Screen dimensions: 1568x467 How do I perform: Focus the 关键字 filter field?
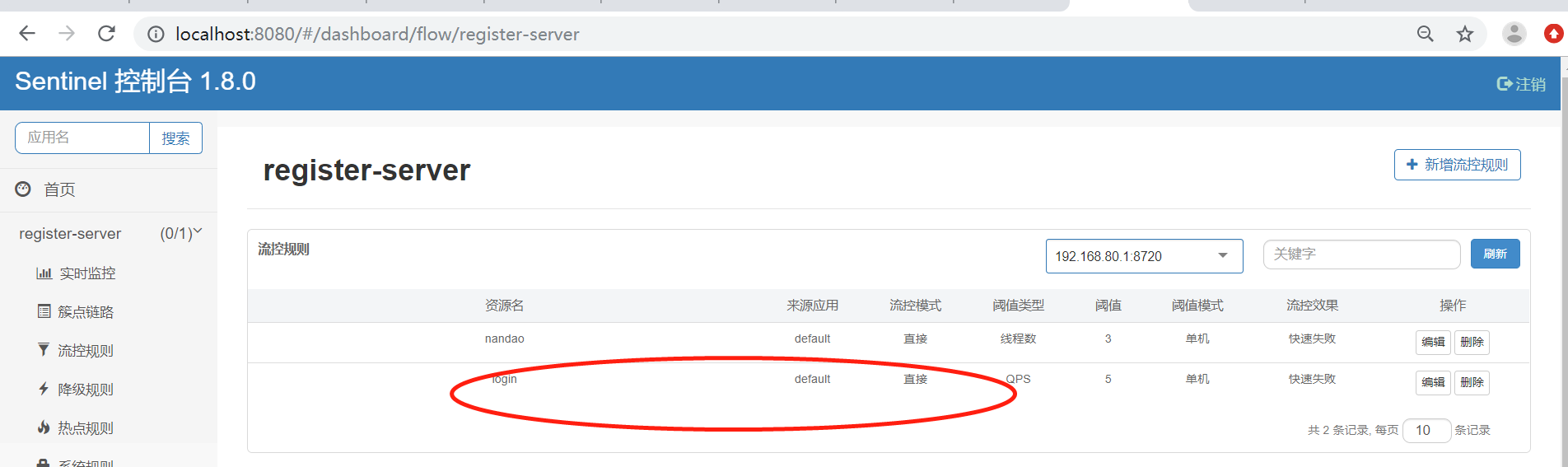click(1361, 255)
